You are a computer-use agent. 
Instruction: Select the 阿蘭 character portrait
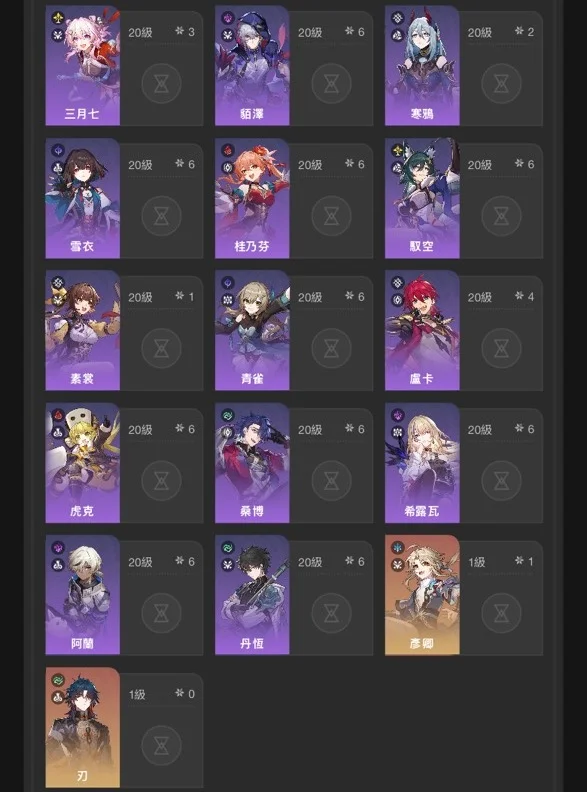[83, 595]
